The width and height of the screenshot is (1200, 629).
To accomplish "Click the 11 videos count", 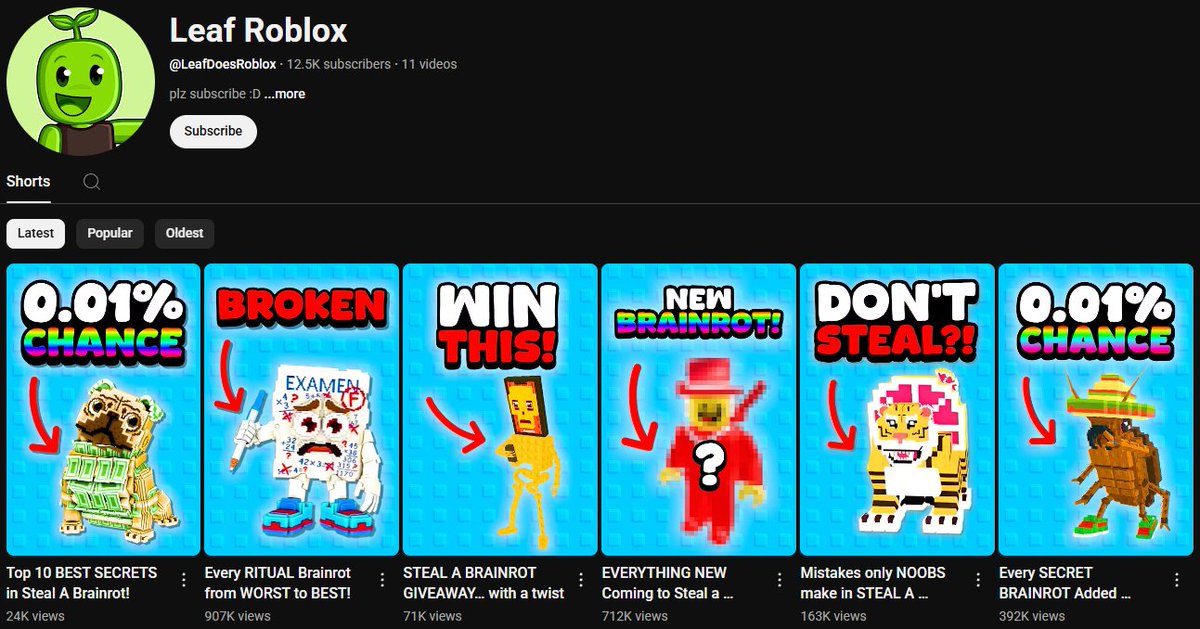I will [x=429, y=64].
